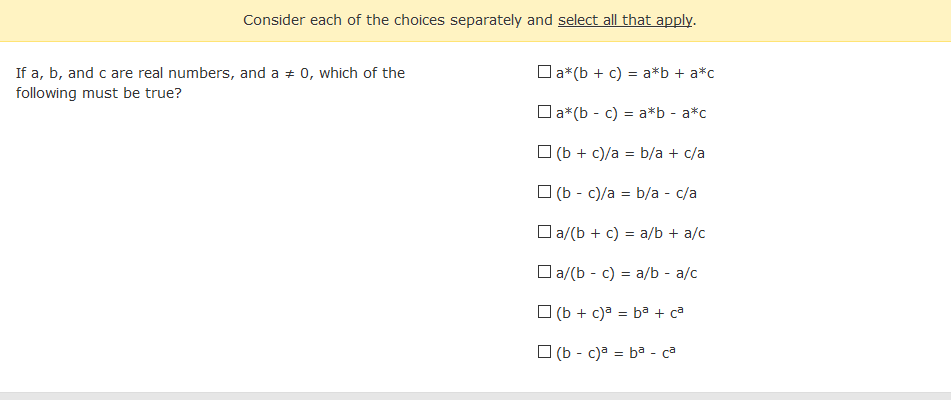Click the answer text '(b + c)/a = b/a + c/a'
Image resolution: width=951 pixels, height=400 pixels.
630,153
